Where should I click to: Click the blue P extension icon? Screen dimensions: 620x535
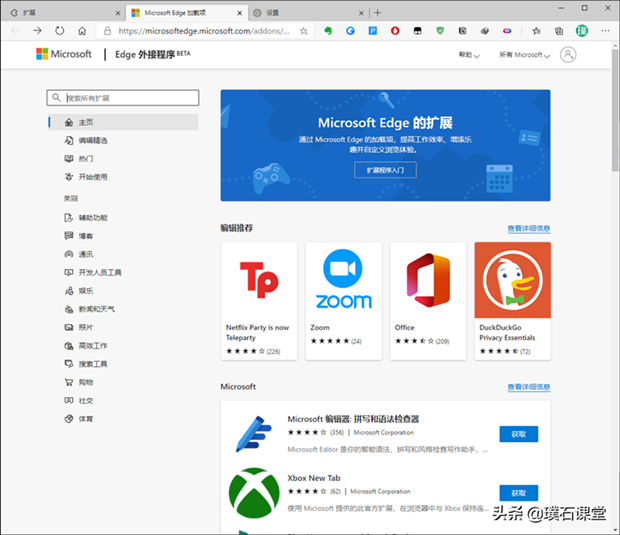click(x=372, y=30)
